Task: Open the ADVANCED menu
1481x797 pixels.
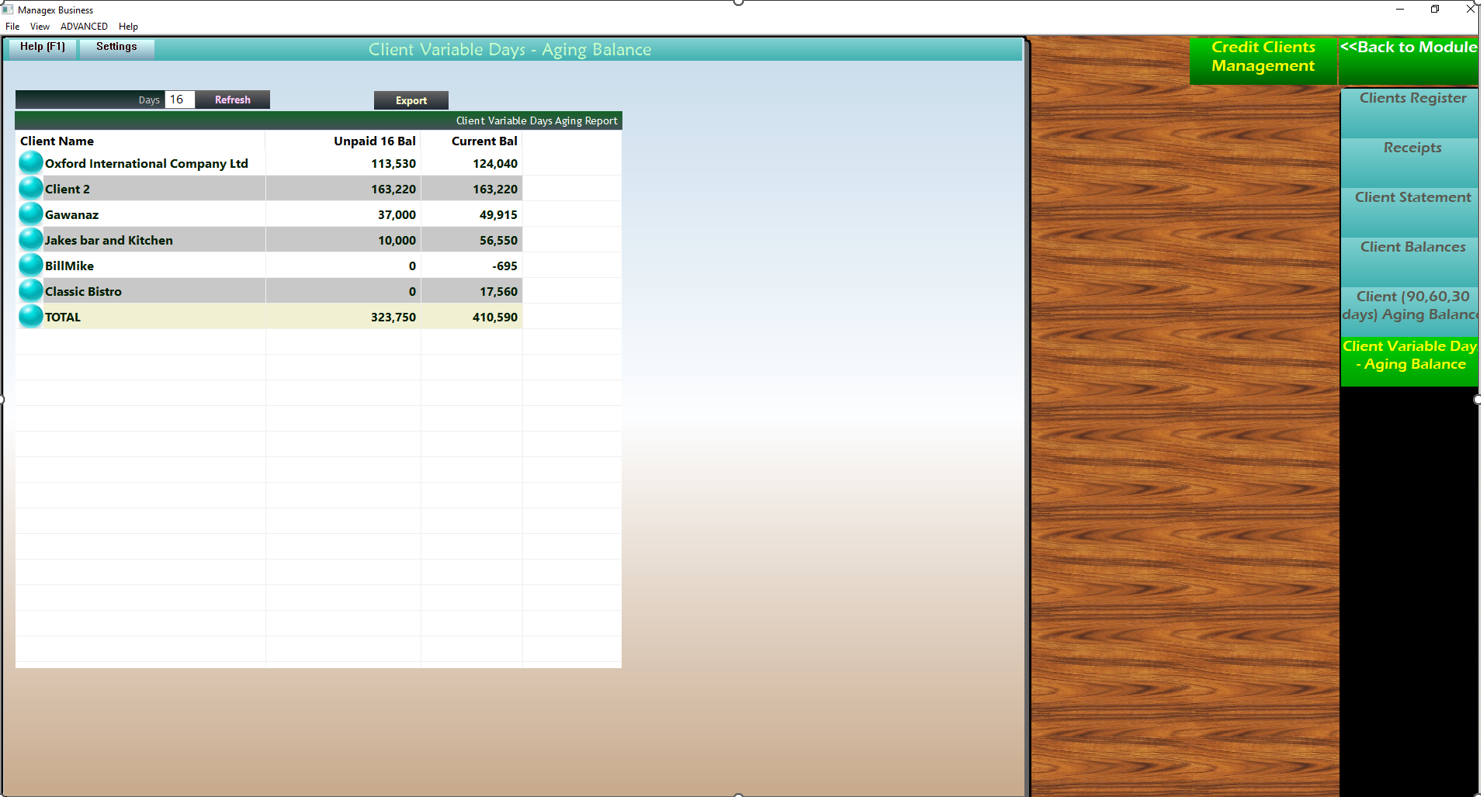Action: (83, 26)
